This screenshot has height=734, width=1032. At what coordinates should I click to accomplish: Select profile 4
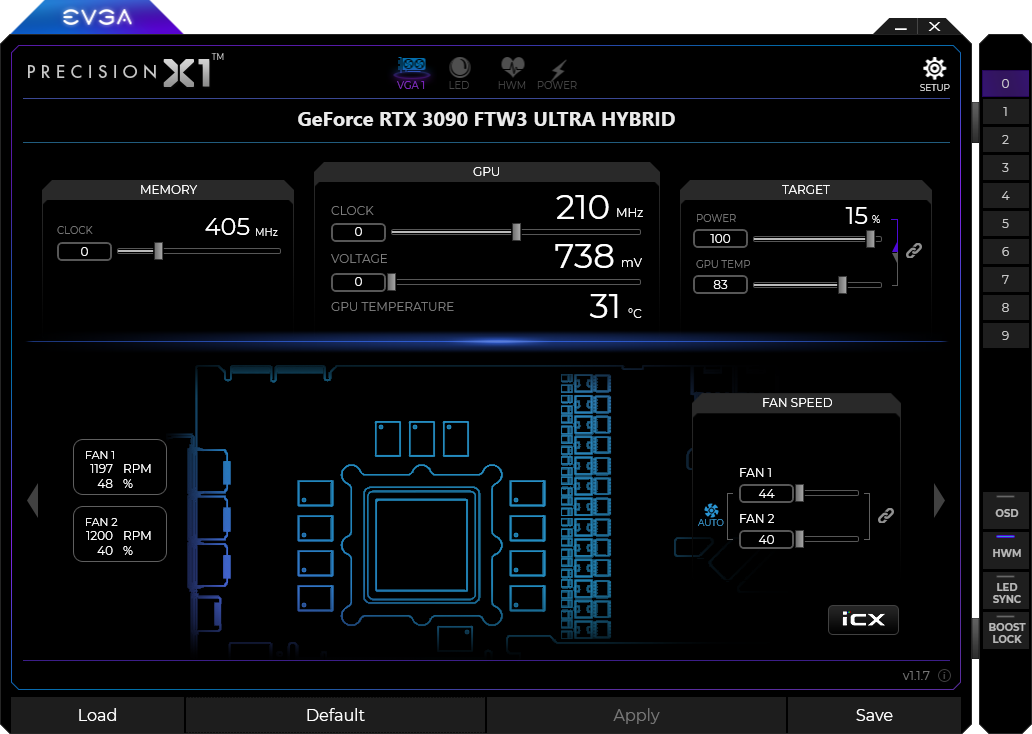coord(1005,196)
